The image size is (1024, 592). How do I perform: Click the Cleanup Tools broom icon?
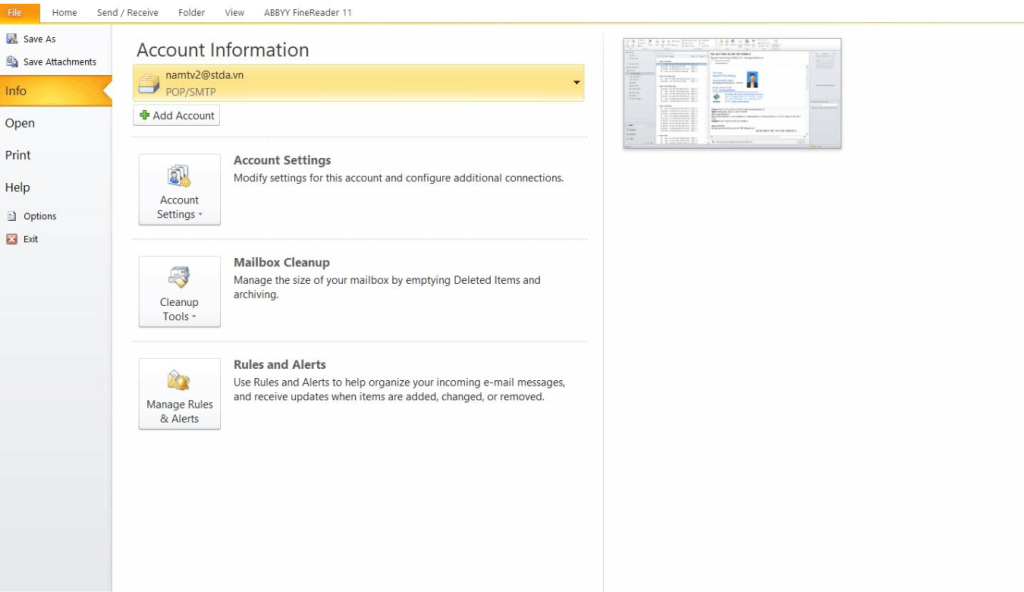coord(179,278)
